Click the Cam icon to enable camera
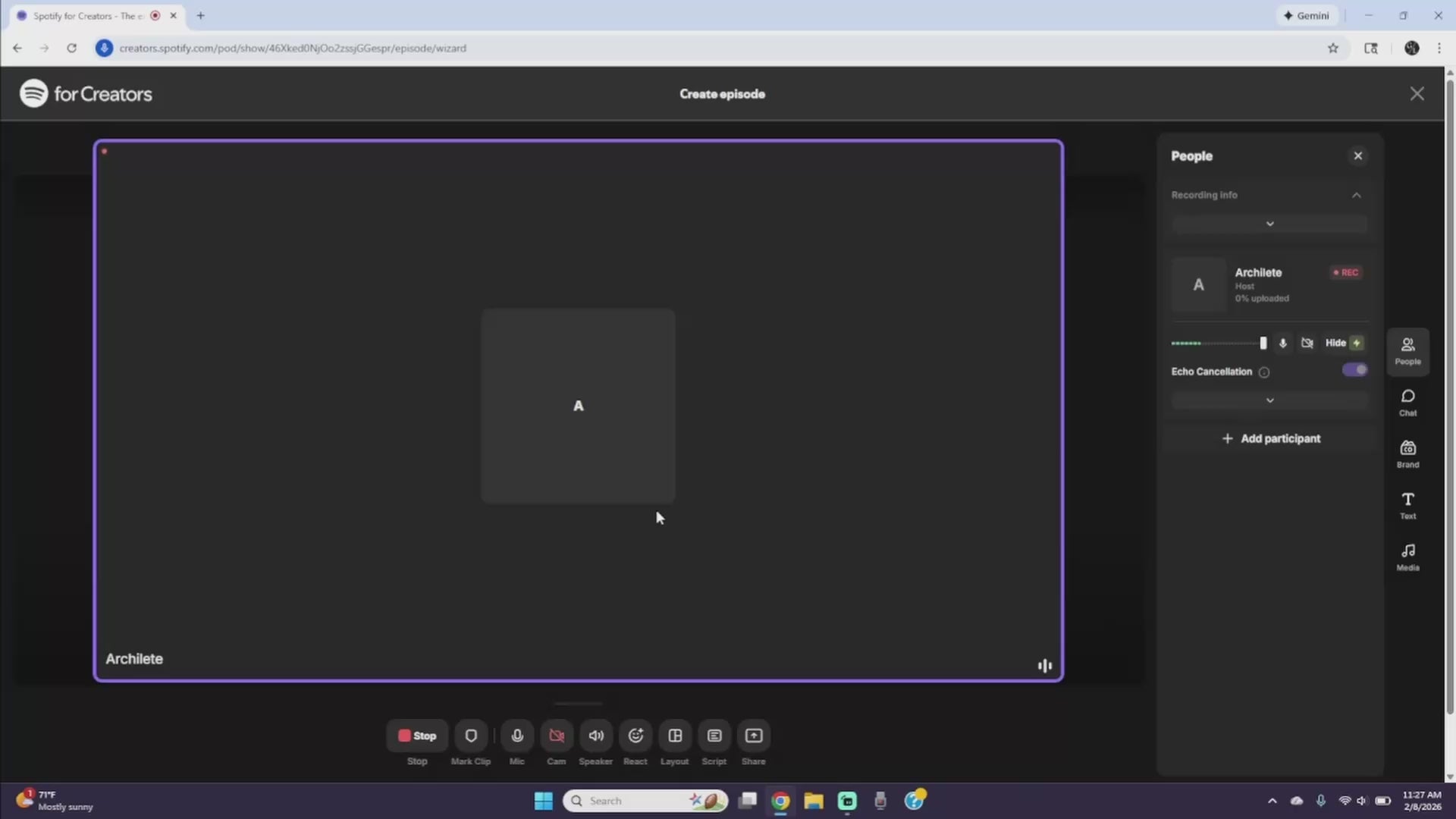Screen dimensions: 1456x819 pos(556,735)
